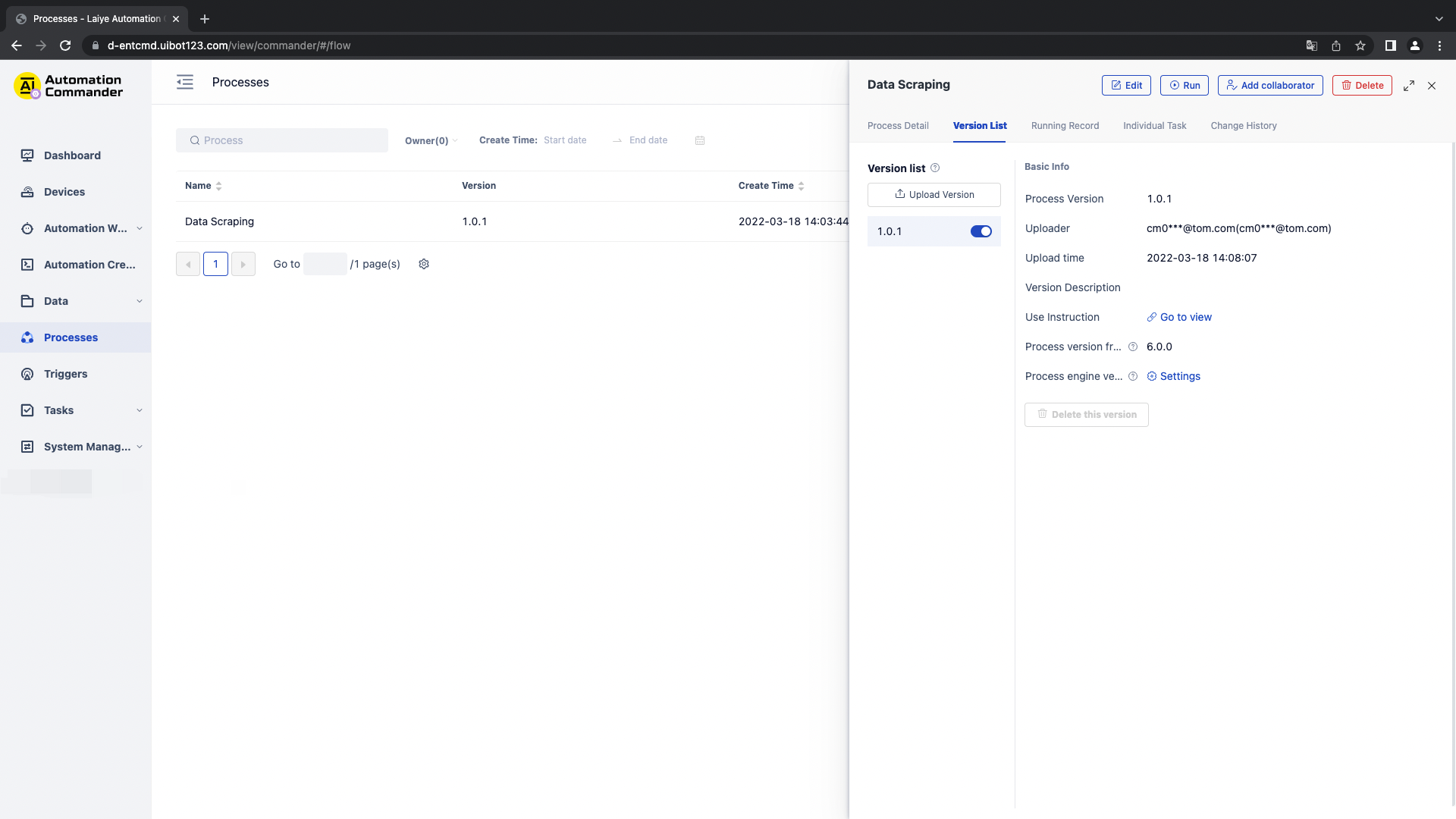The height and width of the screenshot is (819, 1456).
Task: Open Go to view link
Action: click(1179, 317)
